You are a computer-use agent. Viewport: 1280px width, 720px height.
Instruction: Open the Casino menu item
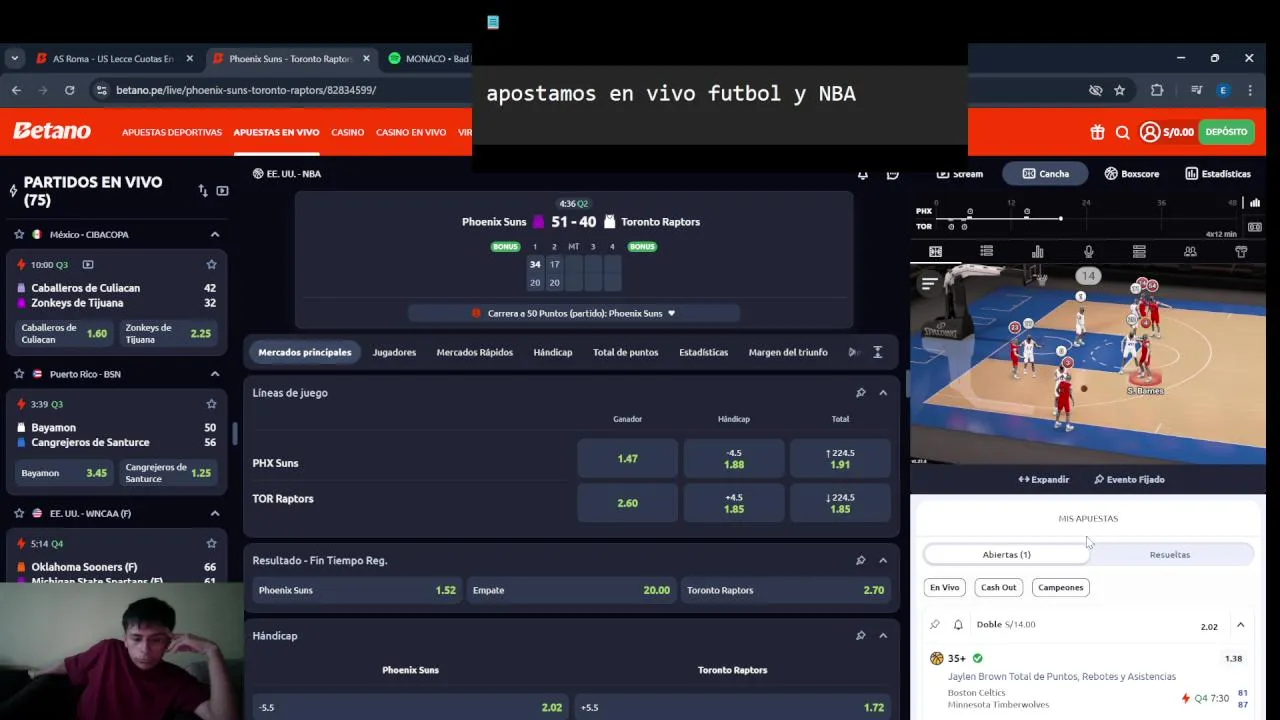348,132
